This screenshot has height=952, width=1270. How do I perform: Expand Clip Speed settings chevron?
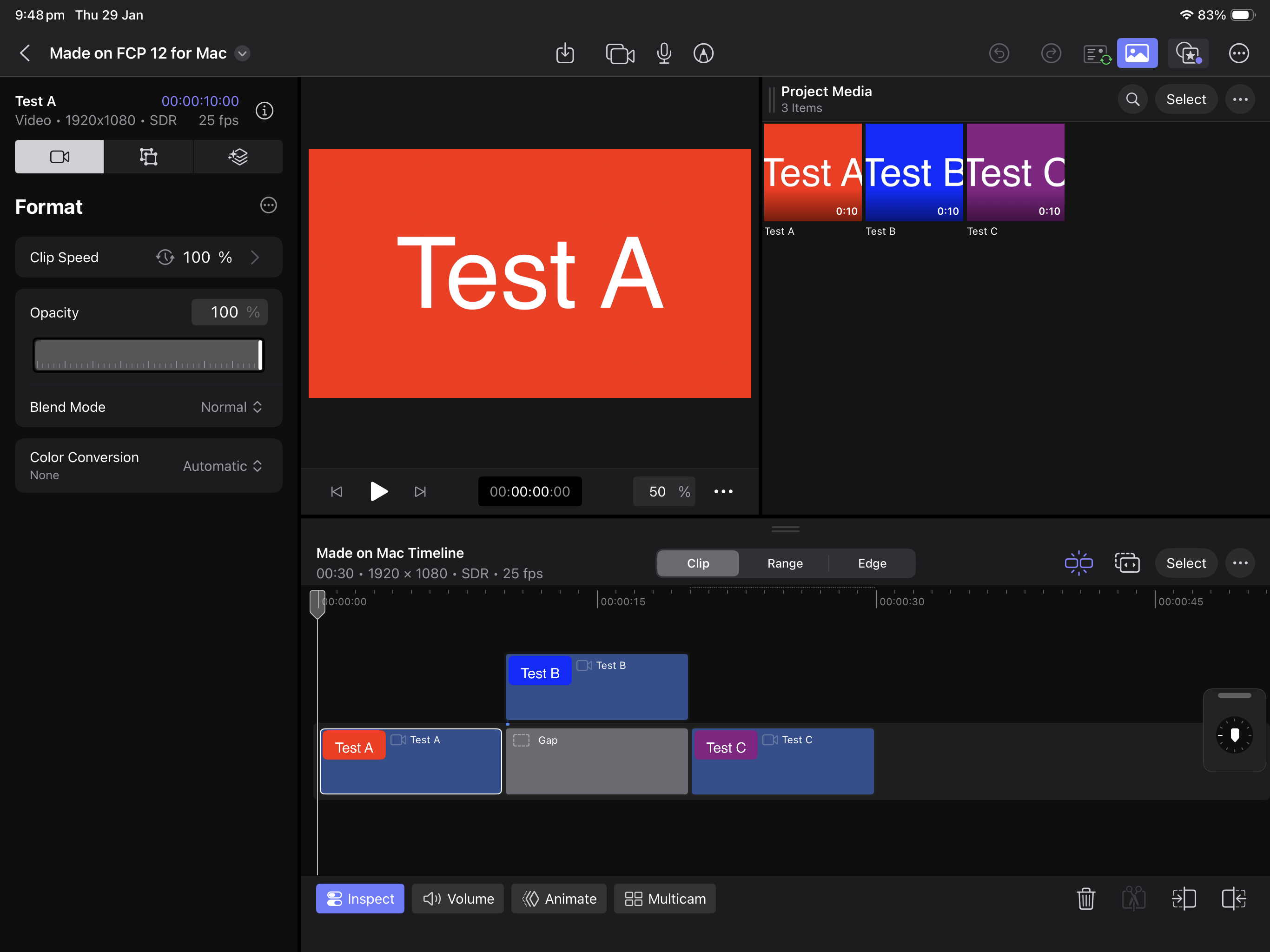256,257
